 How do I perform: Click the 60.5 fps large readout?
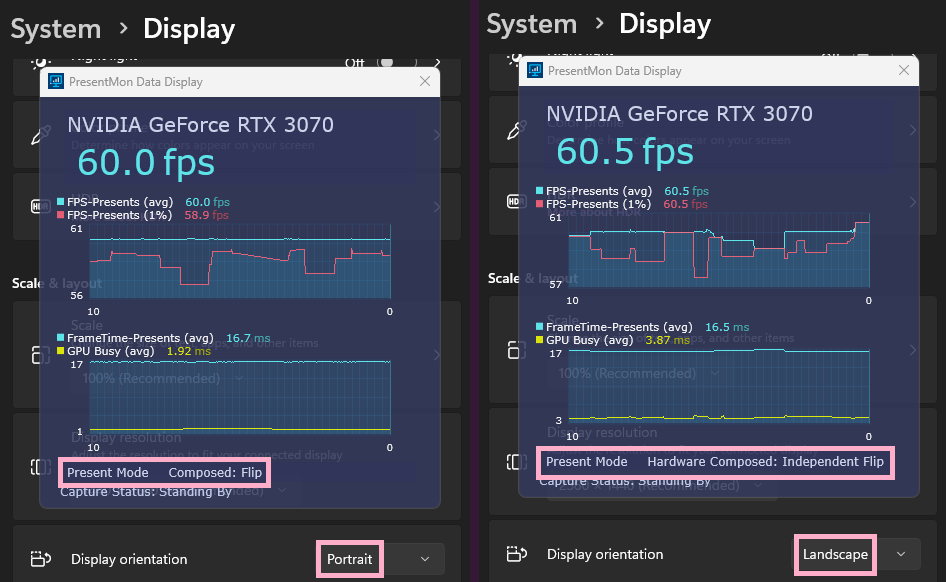625,151
